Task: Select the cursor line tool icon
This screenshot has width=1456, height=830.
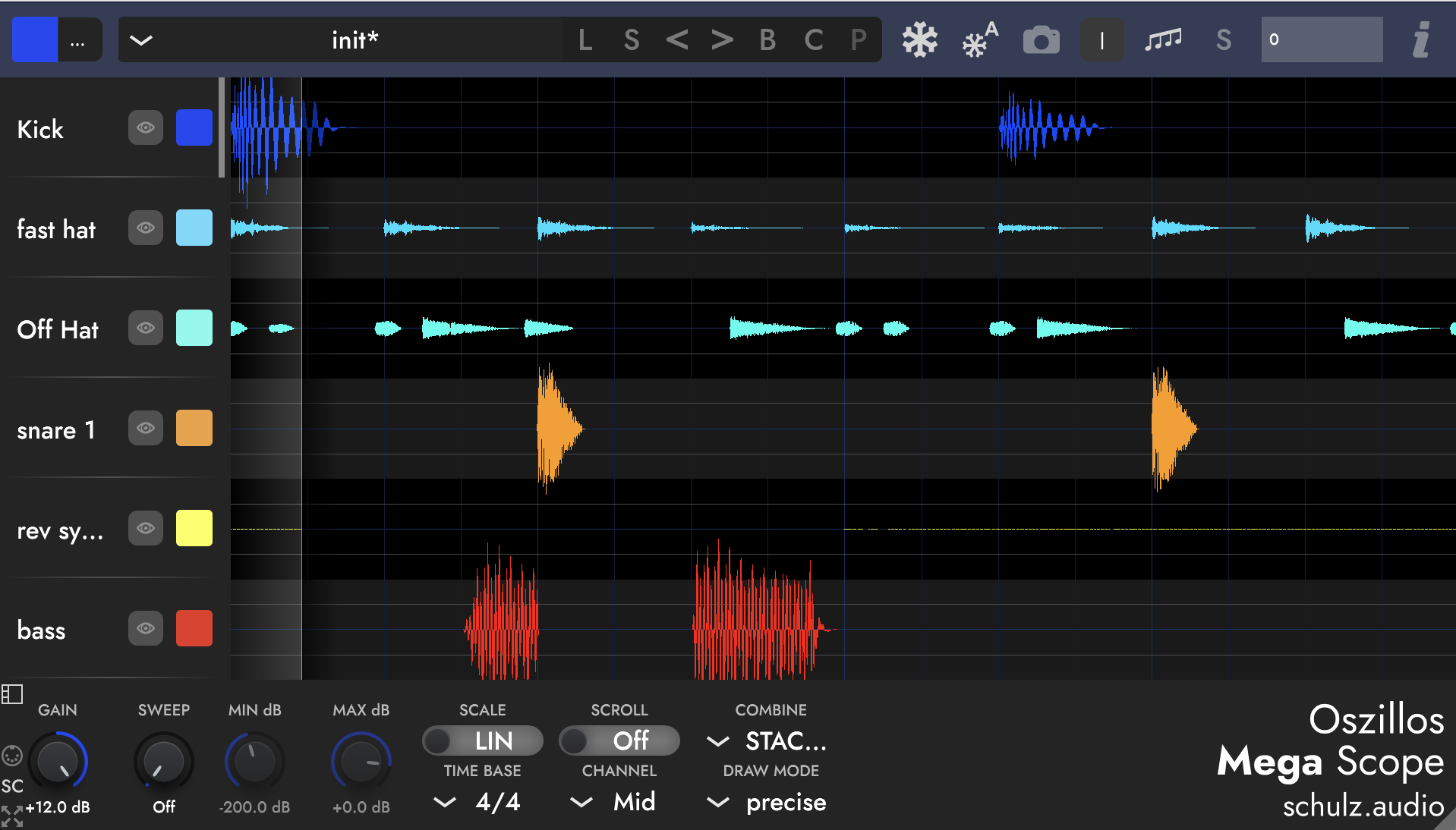Action: point(1101,39)
